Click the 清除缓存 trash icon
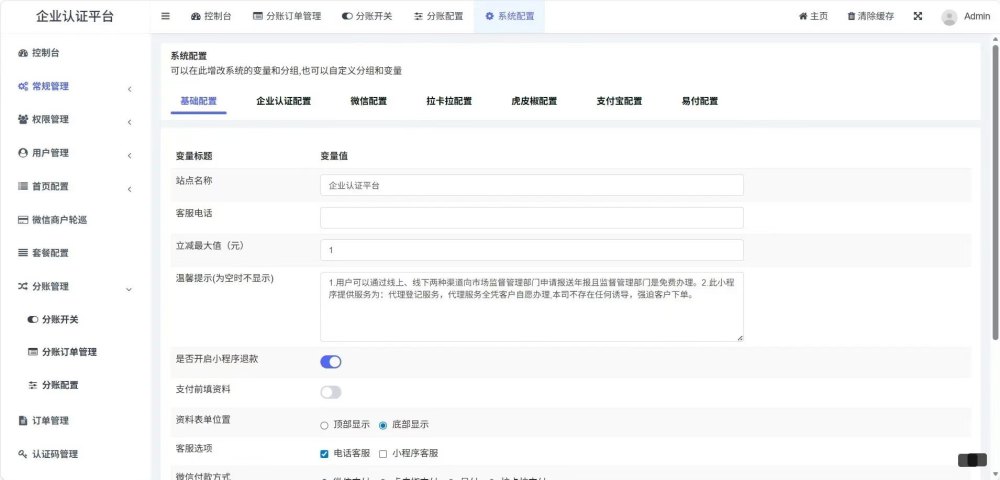This screenshot has height=480, width=1000. coord(851,17)
